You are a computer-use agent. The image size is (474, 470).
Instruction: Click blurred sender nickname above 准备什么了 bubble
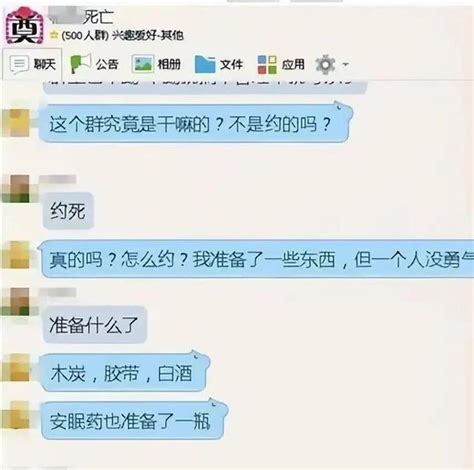pos(57,293)
